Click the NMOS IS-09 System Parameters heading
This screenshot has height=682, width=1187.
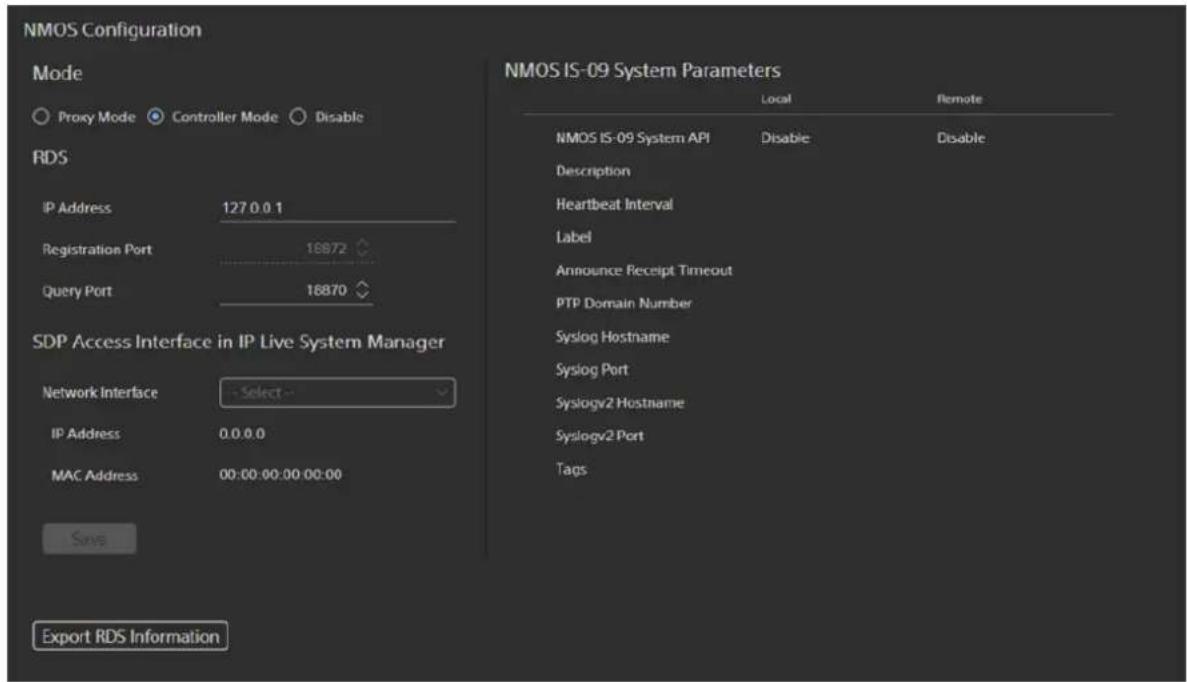click(643, 70)
